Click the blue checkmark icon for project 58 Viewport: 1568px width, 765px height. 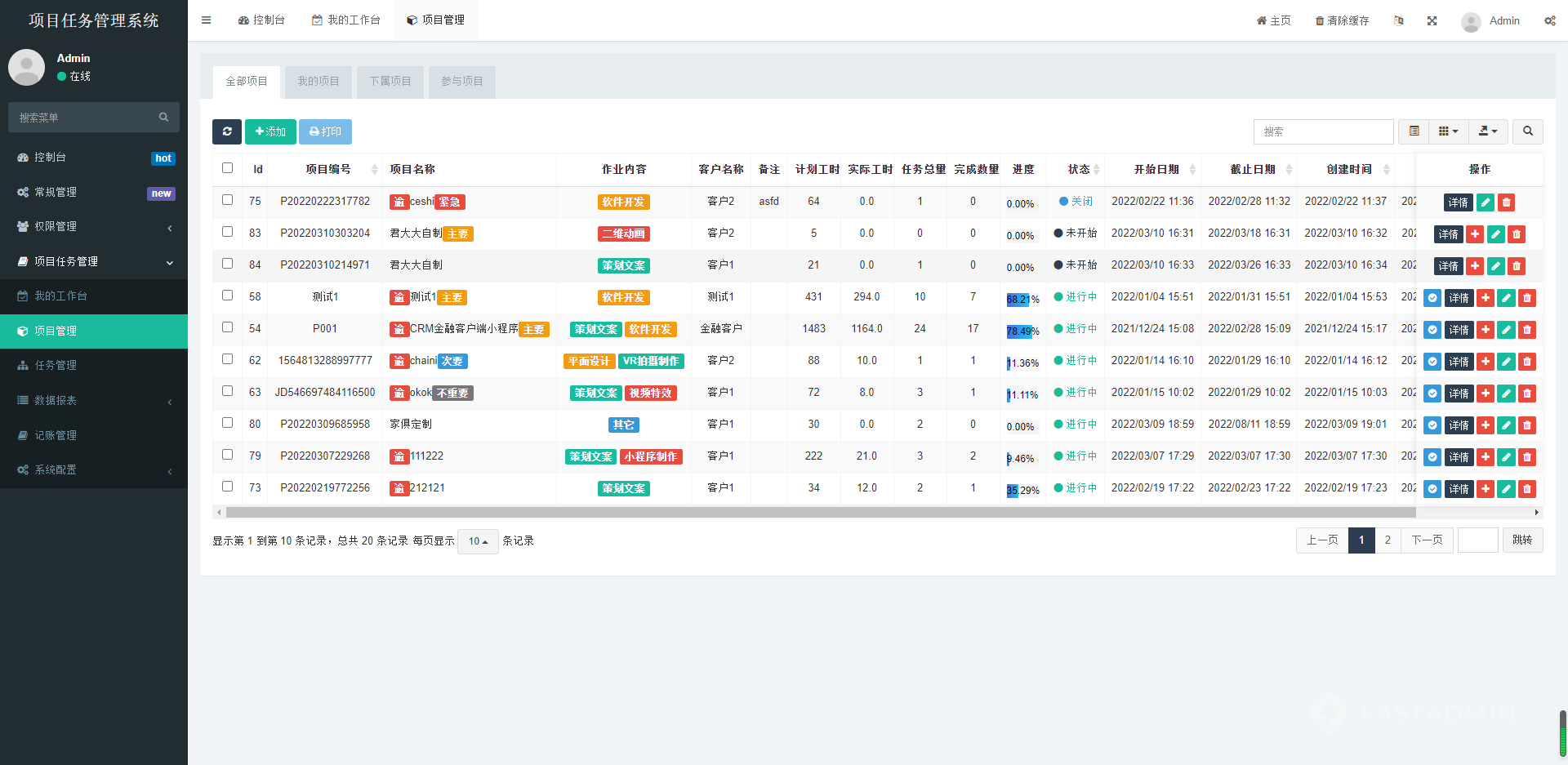click(x=1432, y=298)
